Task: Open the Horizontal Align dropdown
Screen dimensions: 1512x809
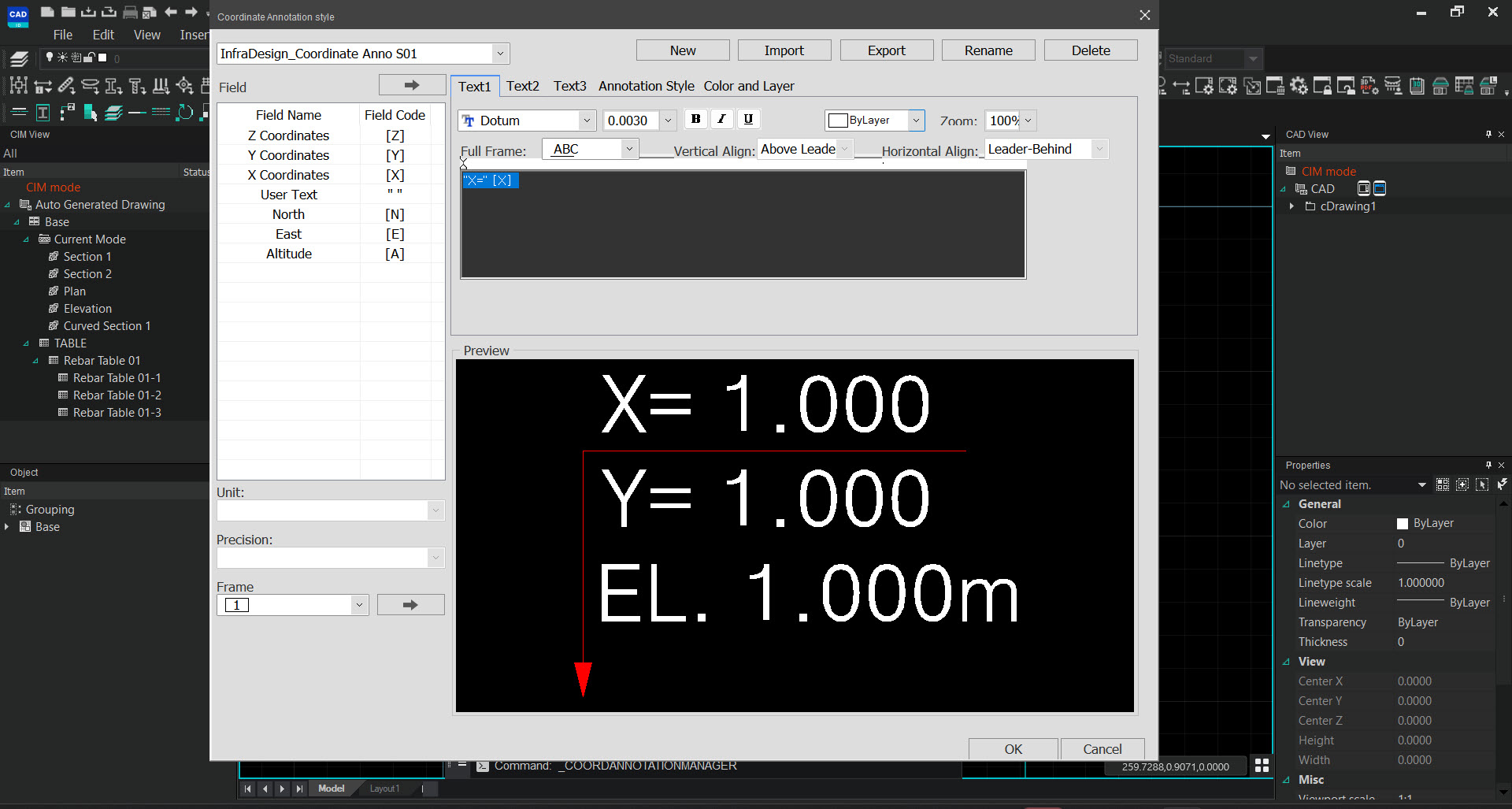Action: [x=1099, y=149]
